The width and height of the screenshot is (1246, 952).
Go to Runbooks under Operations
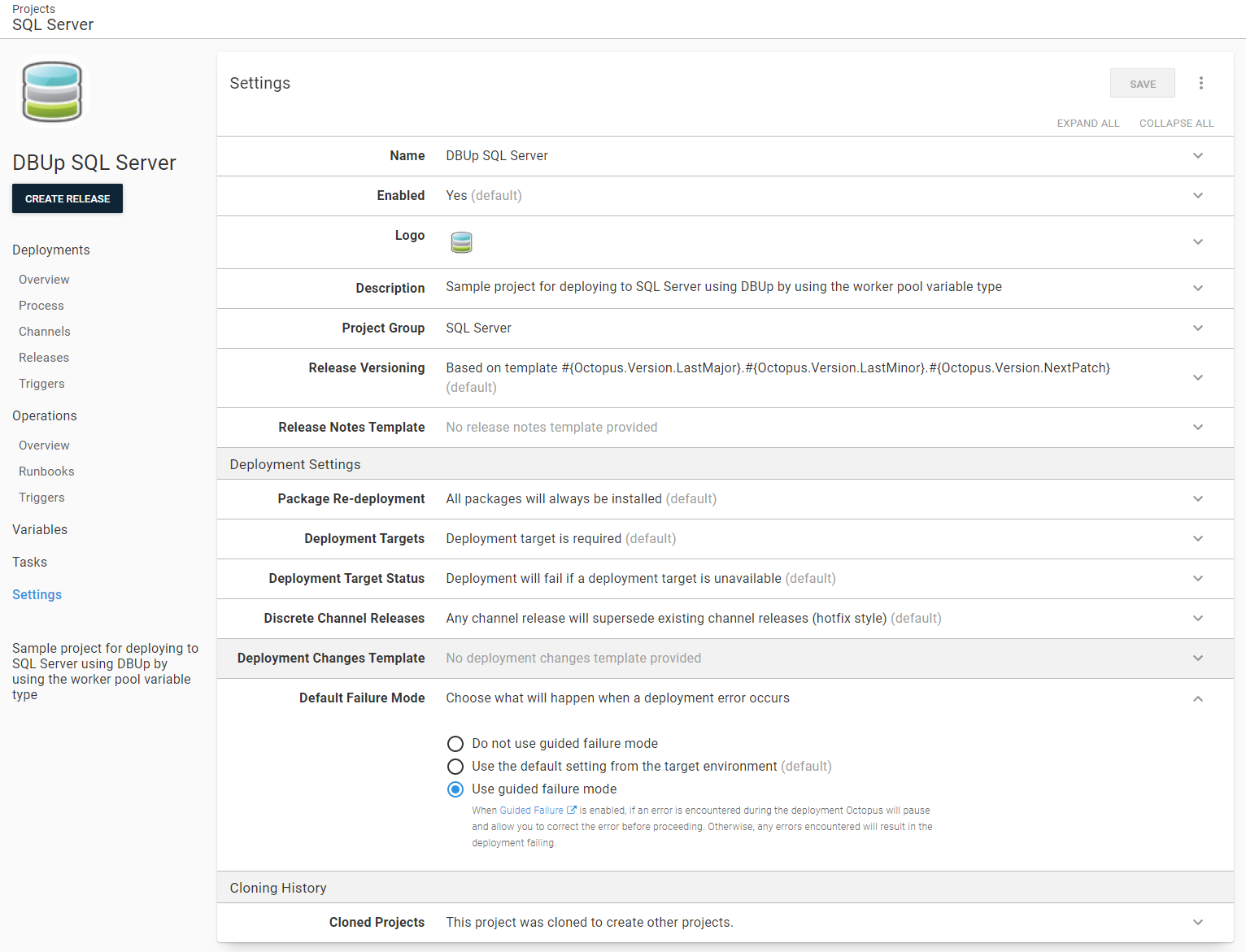tap(46, 472)
